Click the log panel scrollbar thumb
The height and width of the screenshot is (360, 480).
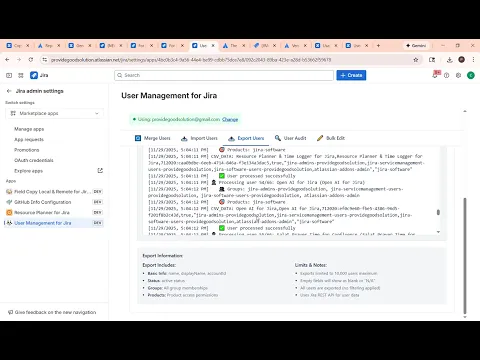point(438,212)
